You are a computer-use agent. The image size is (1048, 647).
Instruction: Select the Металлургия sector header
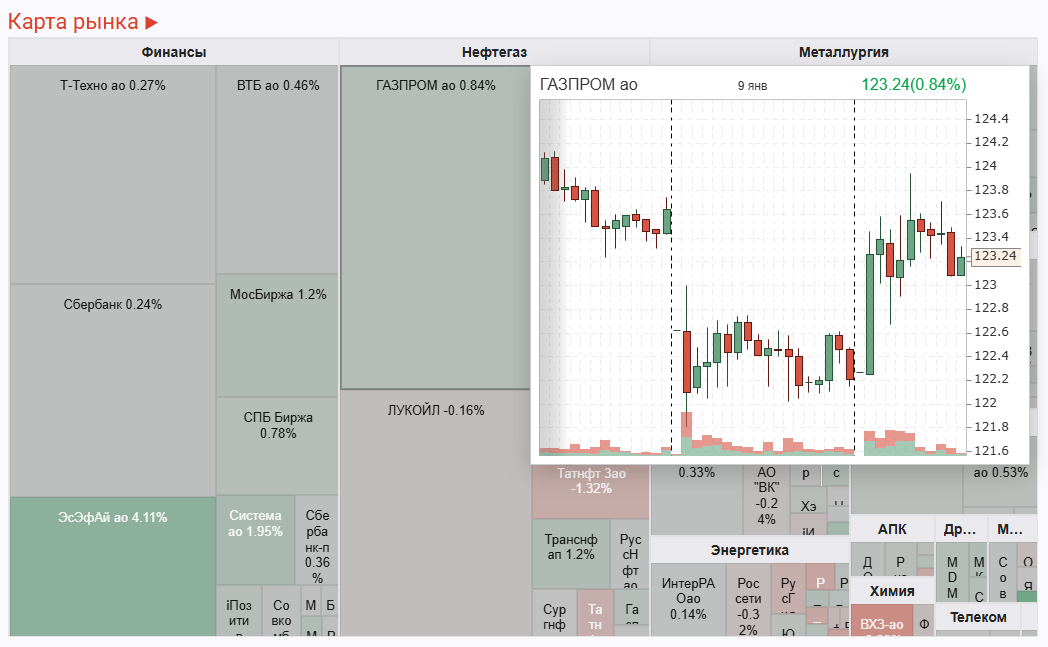coord(843,52)
